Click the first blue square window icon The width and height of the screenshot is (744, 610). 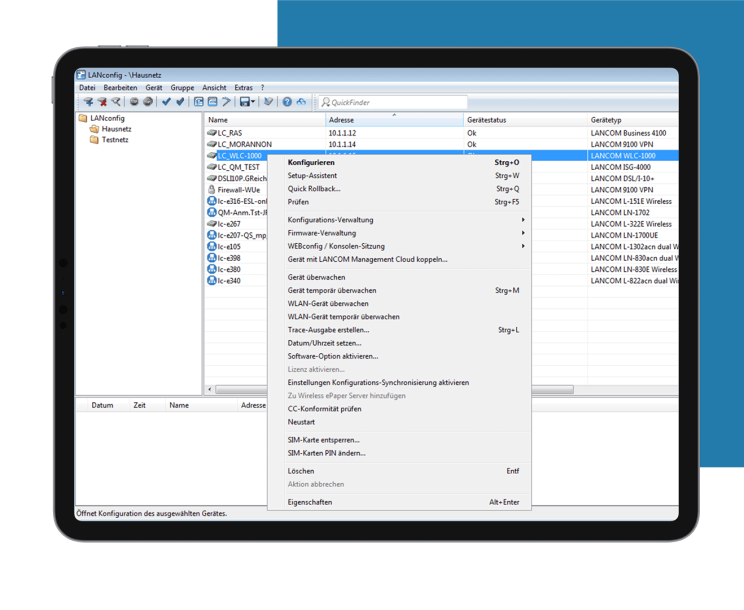tap(199, 102)
